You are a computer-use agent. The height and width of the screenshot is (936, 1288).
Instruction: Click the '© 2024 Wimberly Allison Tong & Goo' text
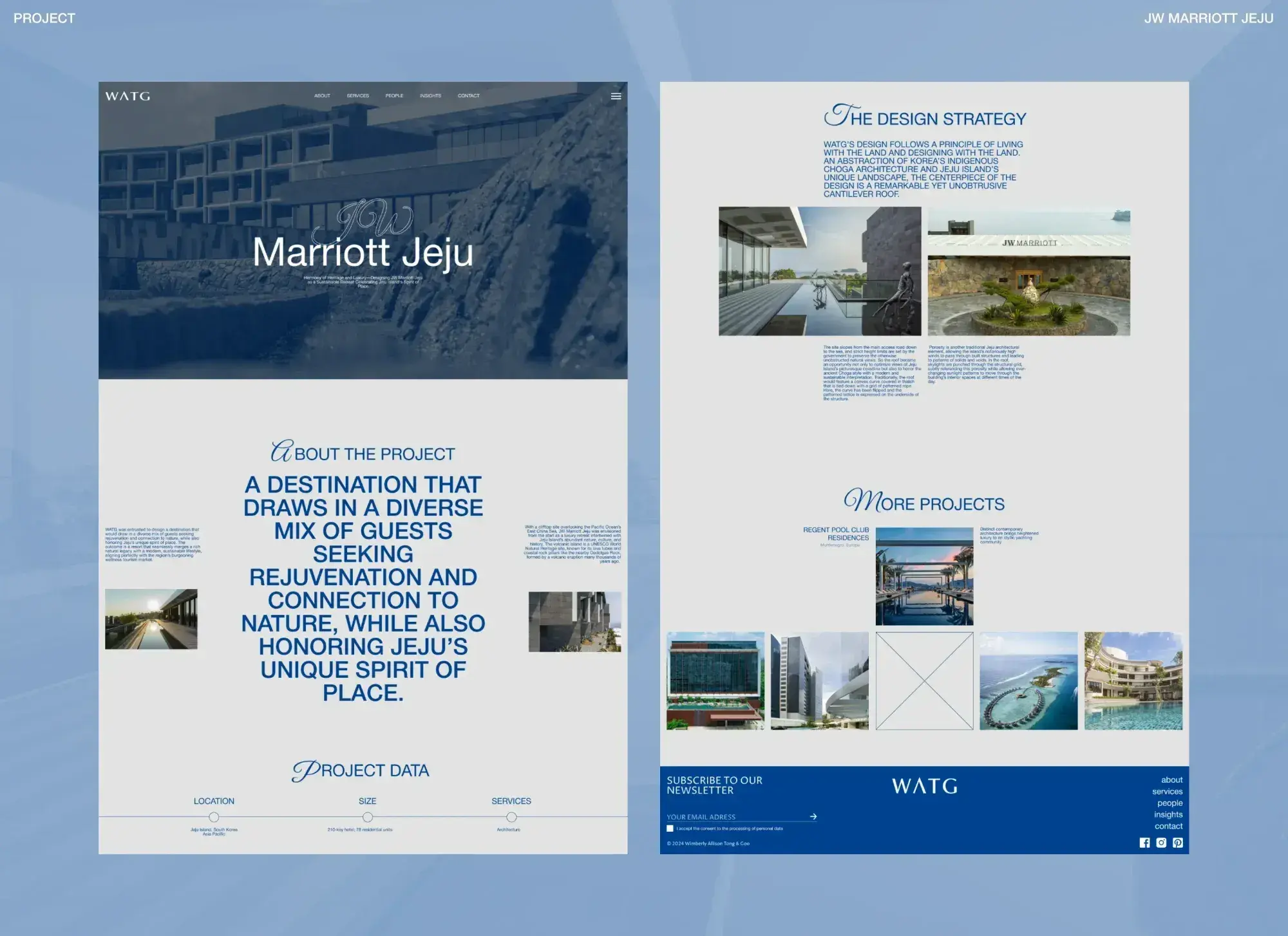(708, 843)
